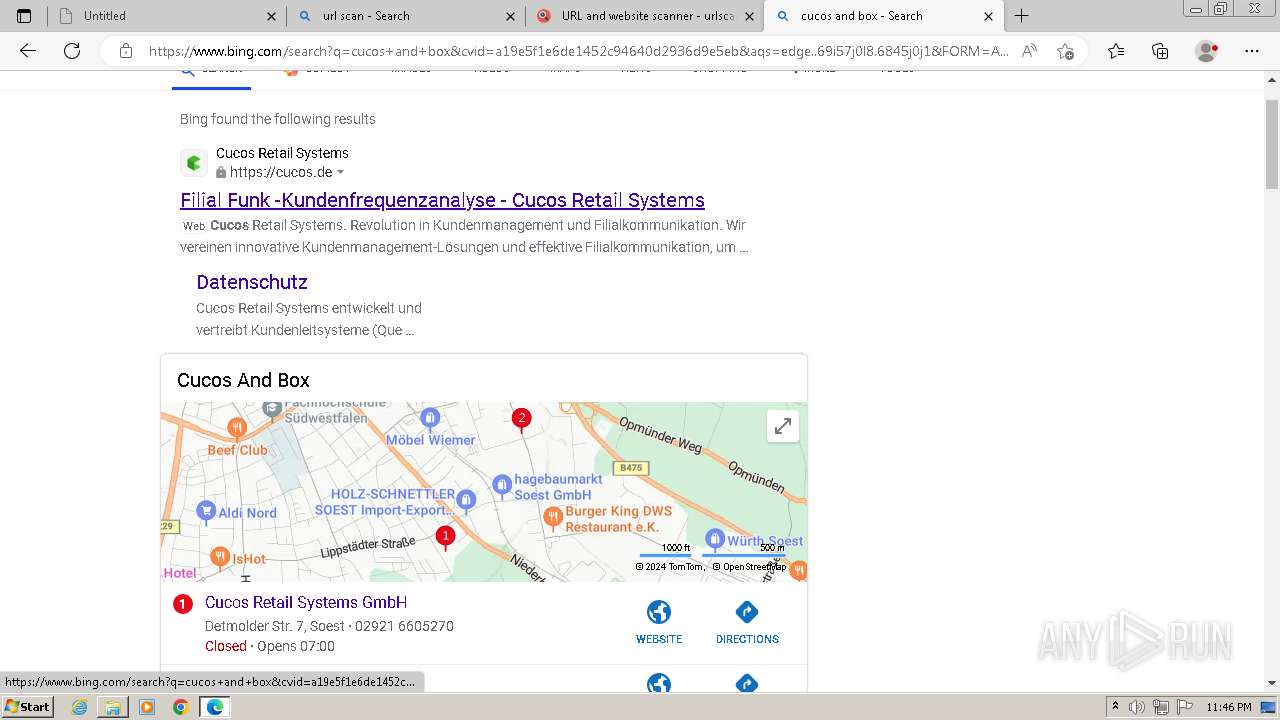Close the url scan - Search tab
Viewport: 1280px width, 720px height.
tap(511, 16)
